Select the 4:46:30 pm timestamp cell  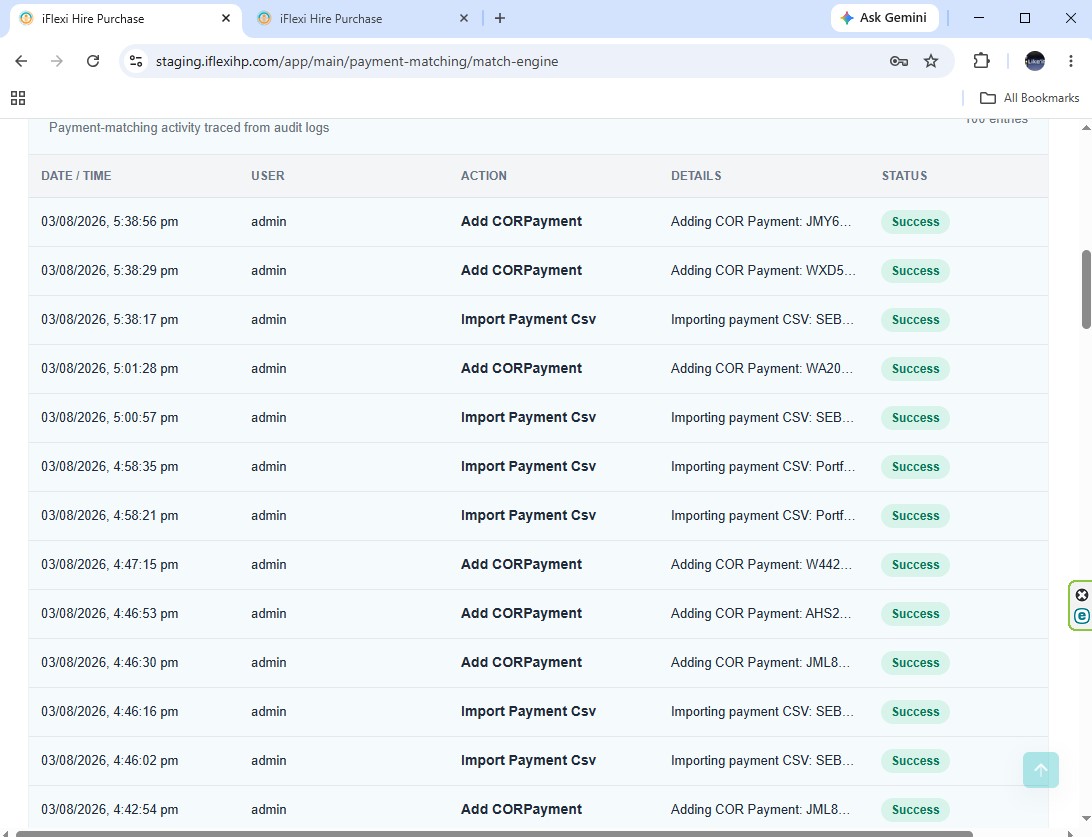[109, 662]
